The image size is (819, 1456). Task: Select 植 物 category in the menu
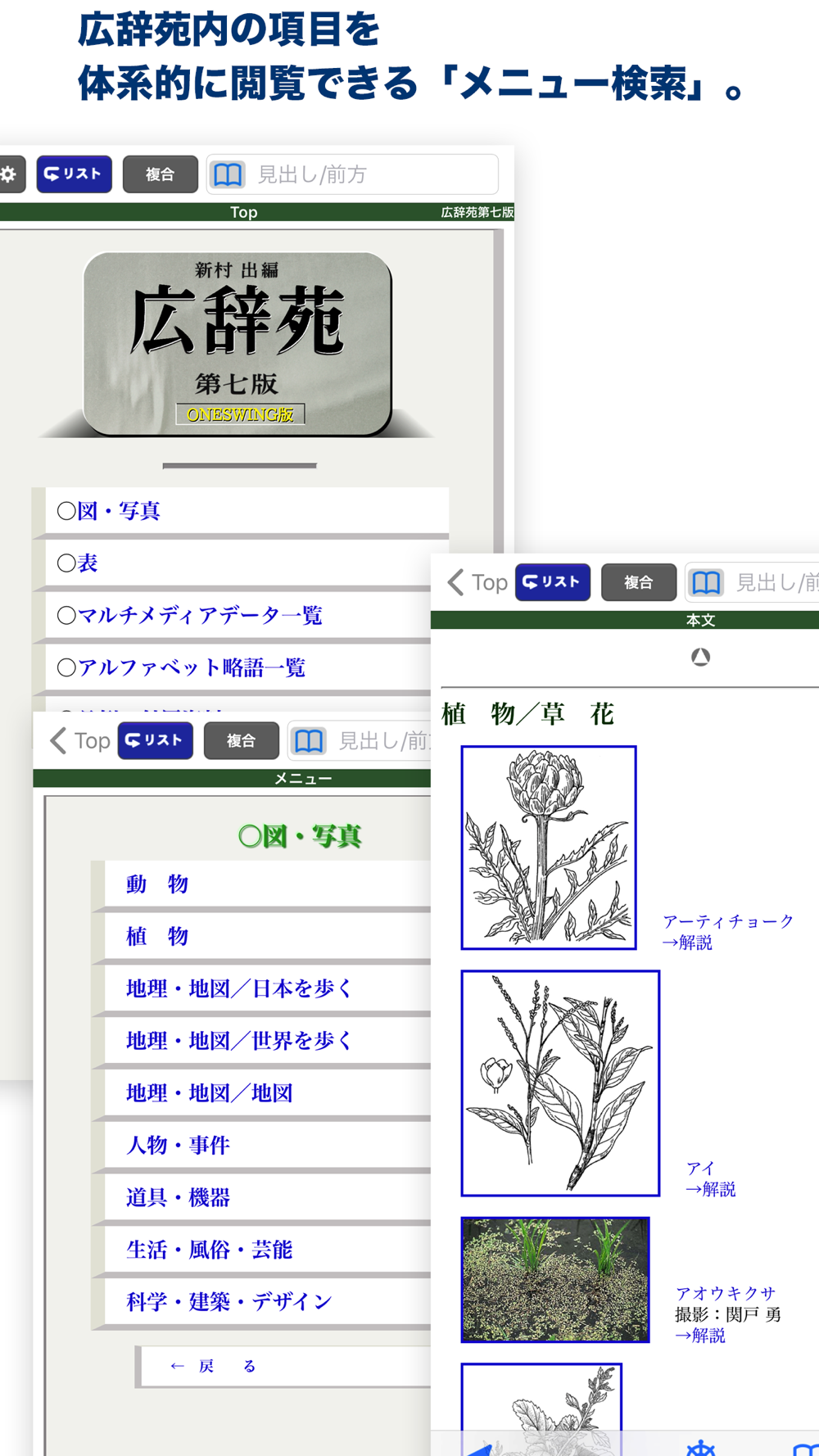[268, 936]
